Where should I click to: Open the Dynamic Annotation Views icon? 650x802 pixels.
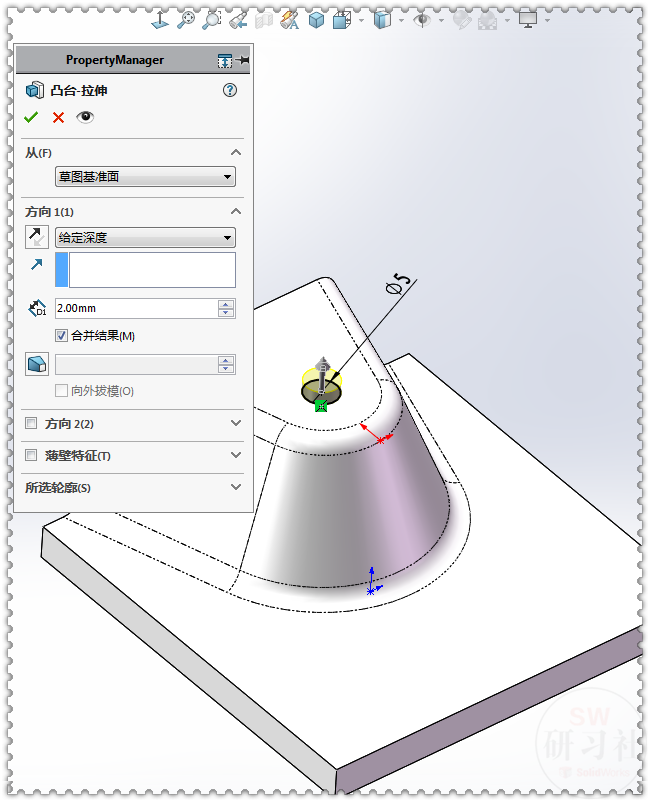(x=289, y=20)
